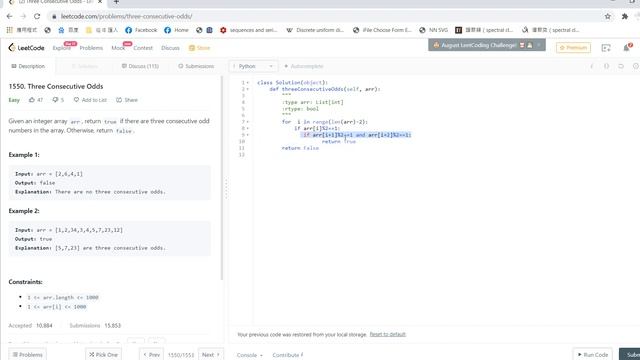Switch to the Description tab

pos(28,66)
